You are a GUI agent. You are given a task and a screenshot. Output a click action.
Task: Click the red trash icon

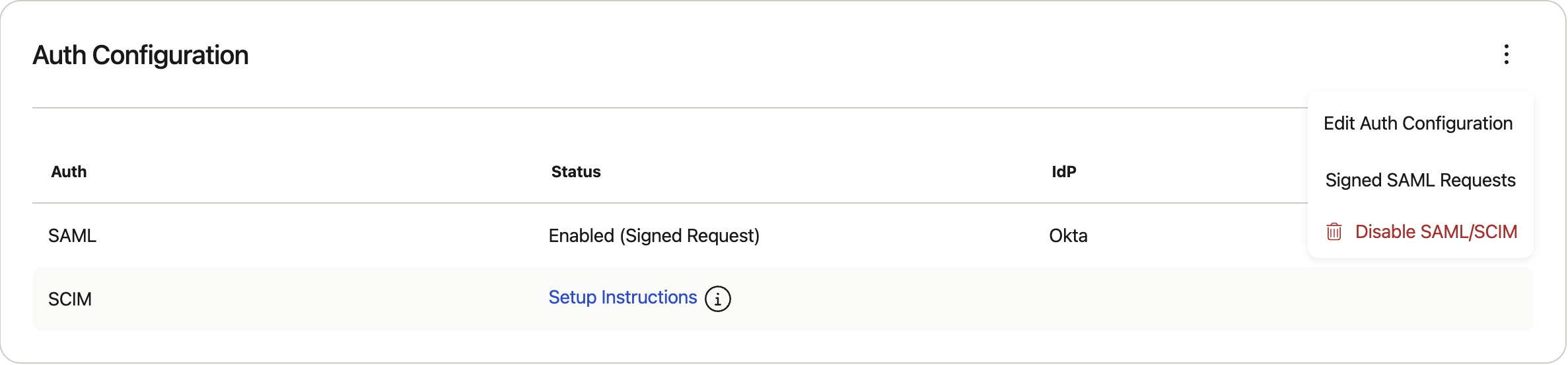1334,232
